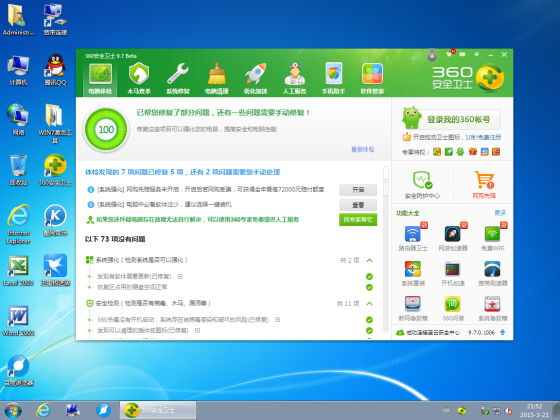Click the 10秒免费注册 link
This screenshot has height=420, width=560.
coord(483,137)
